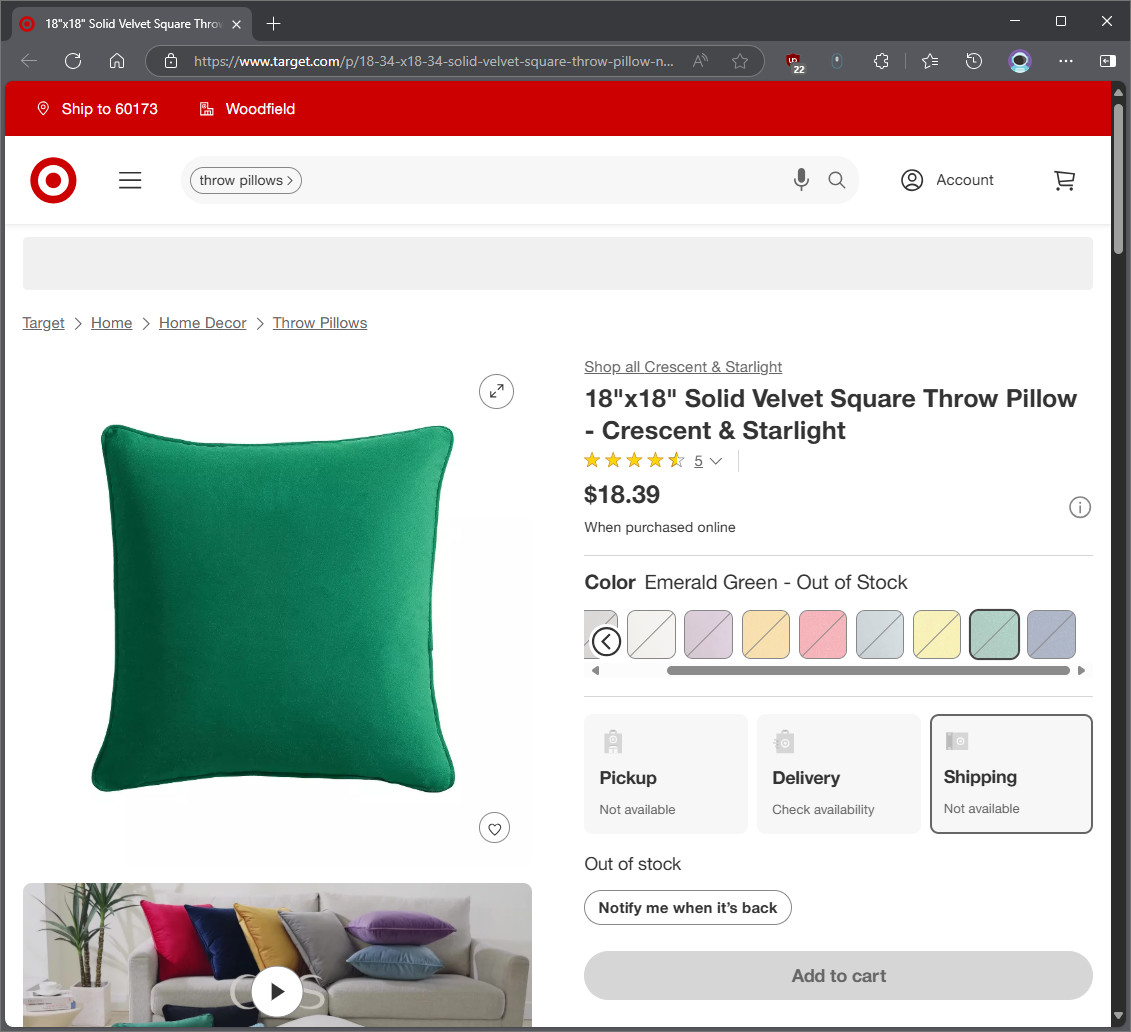Open the Account menu
1131x1032 pixels.
point(947,180)
